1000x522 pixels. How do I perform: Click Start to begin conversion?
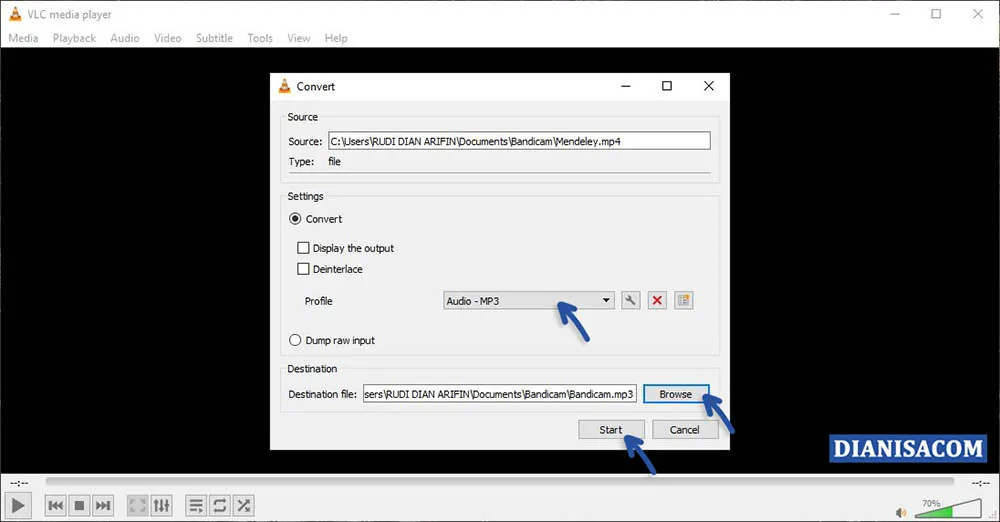[611, 430]
